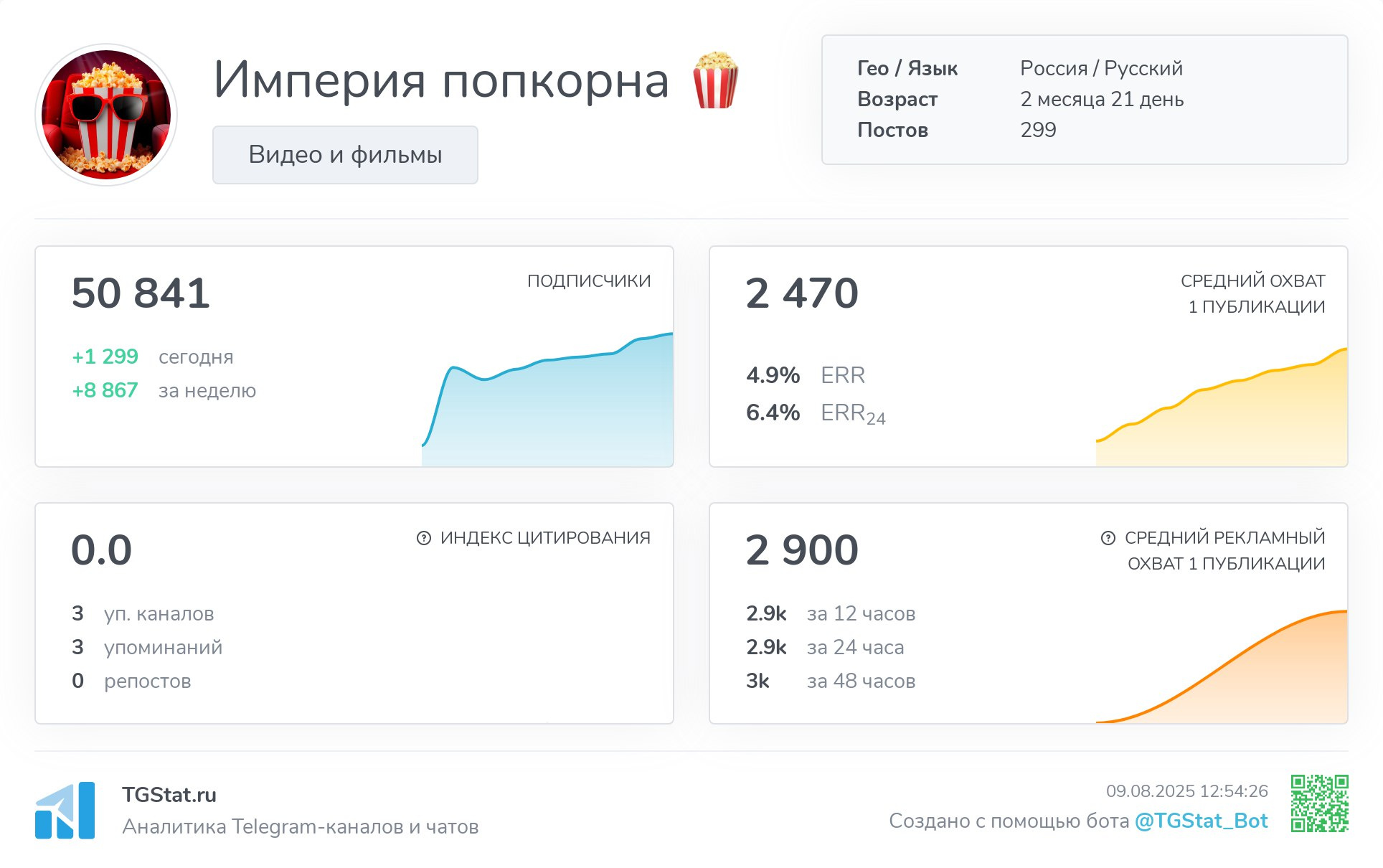The width and height of the screenshot is (1383, 868).
Task: Click help icon next to Средний рекламный охват
Action: click(1108, 538)
